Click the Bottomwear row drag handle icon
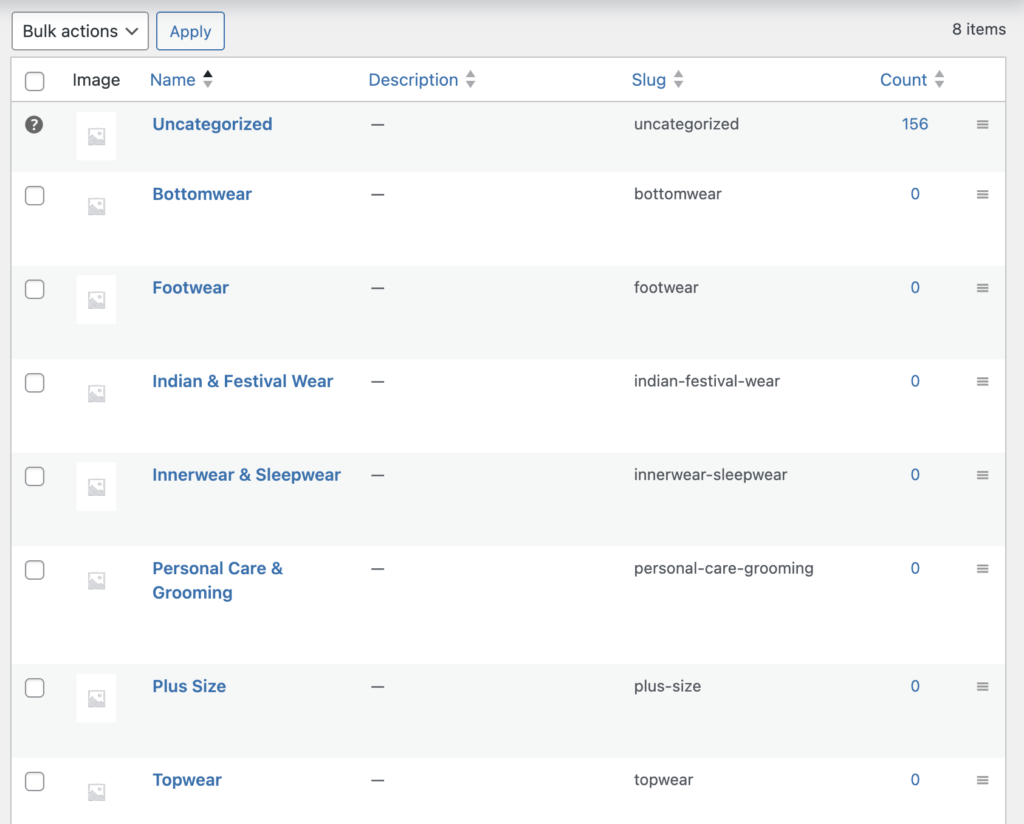The width and height of the screenshot is (1024, 824). coord(982,194)
